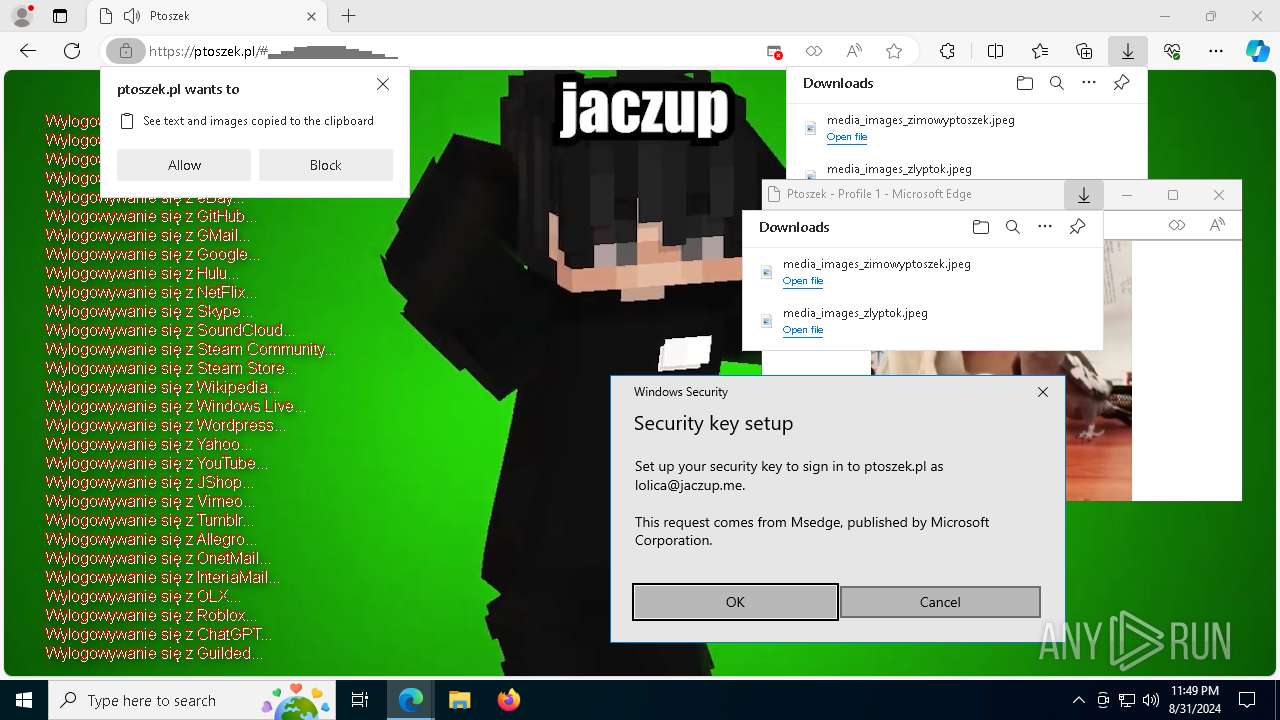Launch the Copilot sidebar

pos(1257,51)
